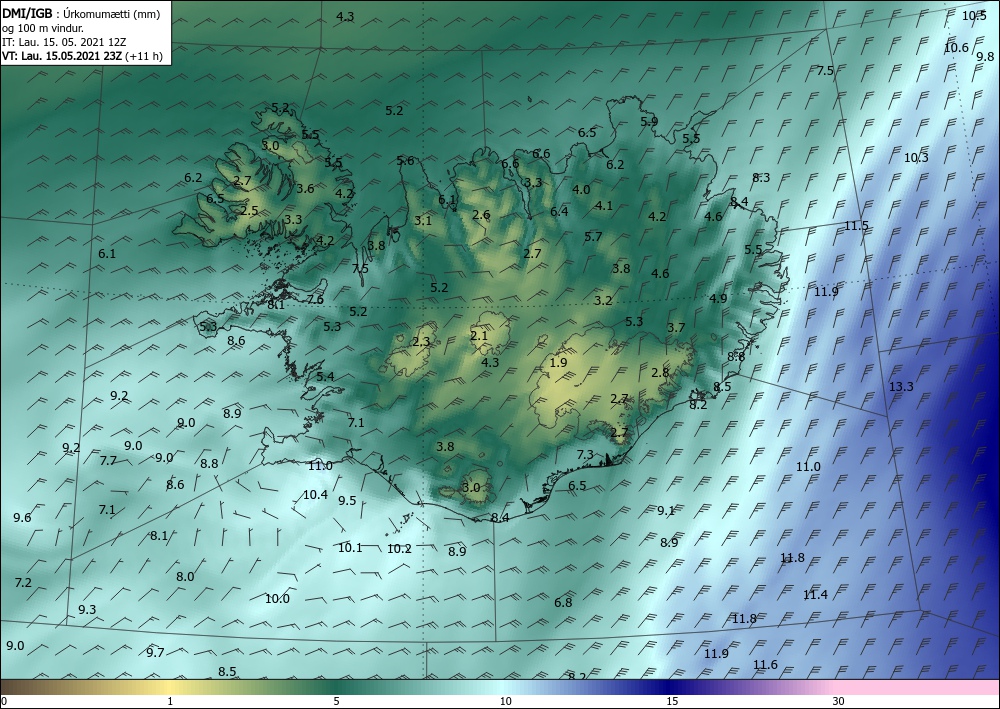Click the 10.5 value in top-right corner
The image size is (1000, 709).
click(x=974, y=16)
